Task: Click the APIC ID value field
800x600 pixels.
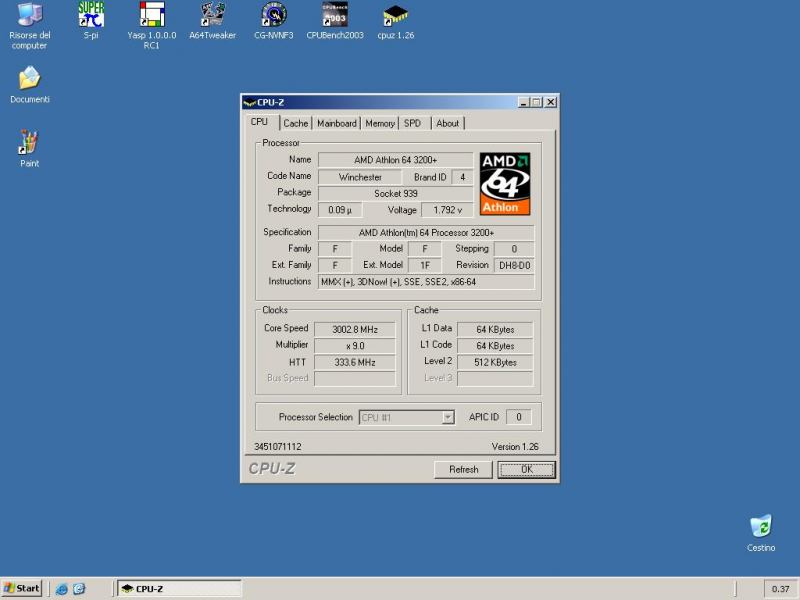Action: click(x=518, y=417)
